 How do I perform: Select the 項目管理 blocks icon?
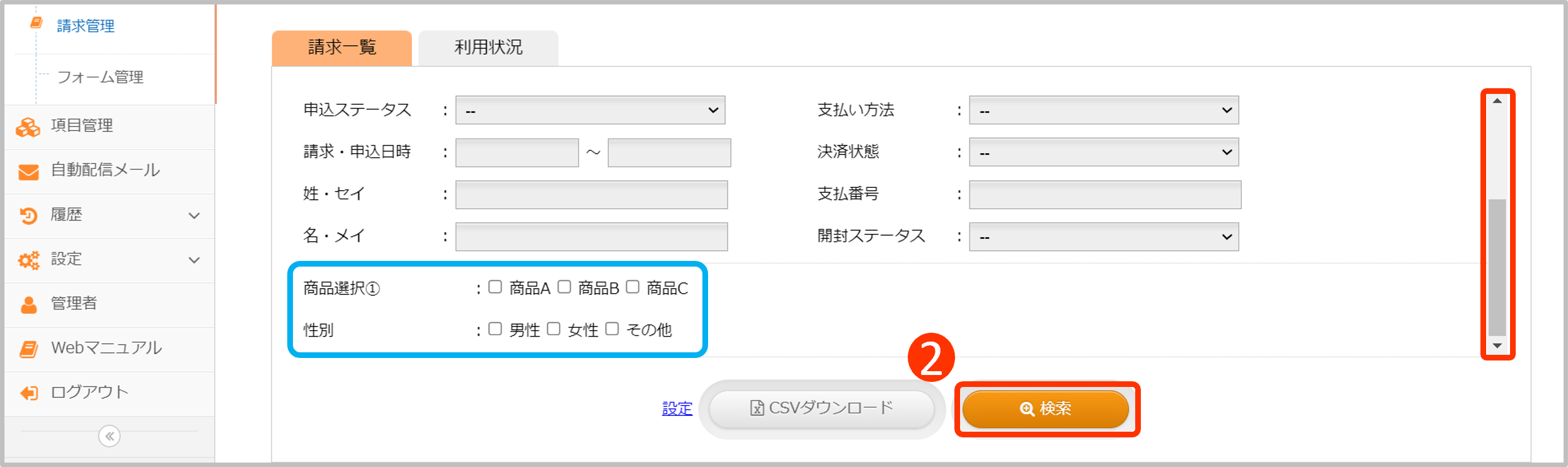[x=28, y=125]
